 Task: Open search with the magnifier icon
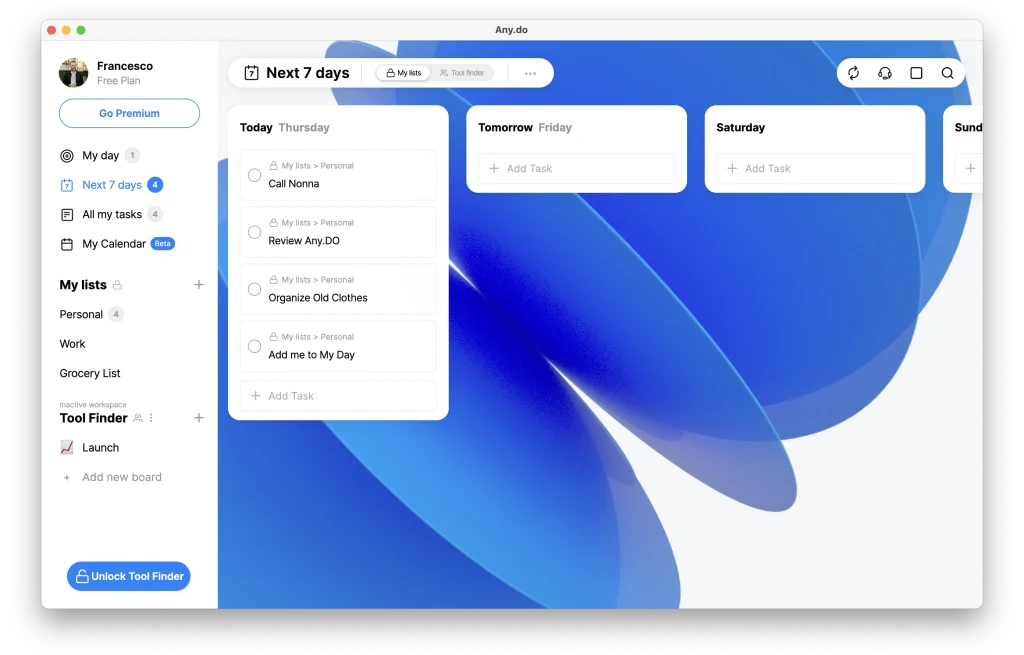click(x=946, y=73)
